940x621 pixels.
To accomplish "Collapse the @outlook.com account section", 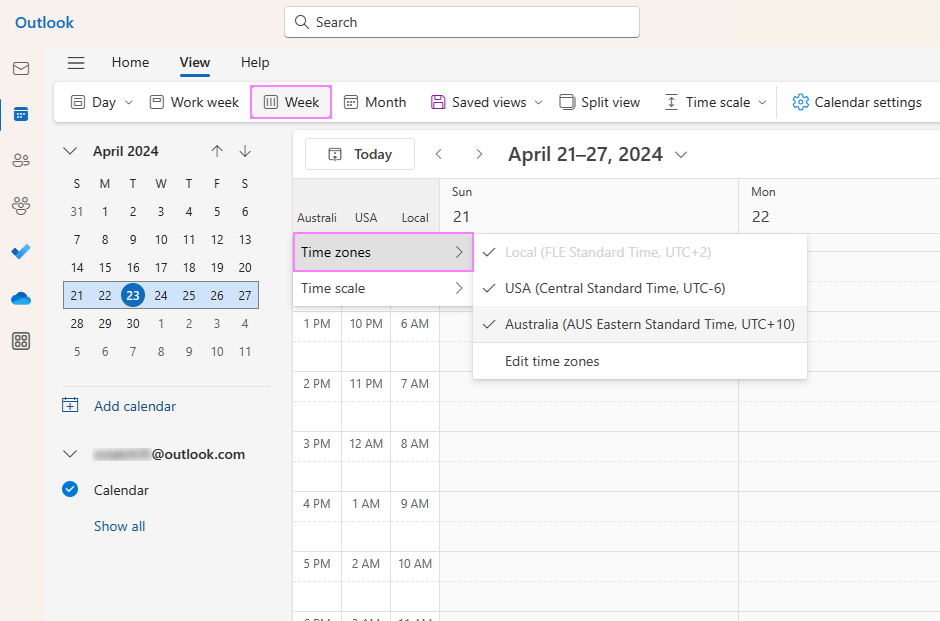I will [70, 454].
